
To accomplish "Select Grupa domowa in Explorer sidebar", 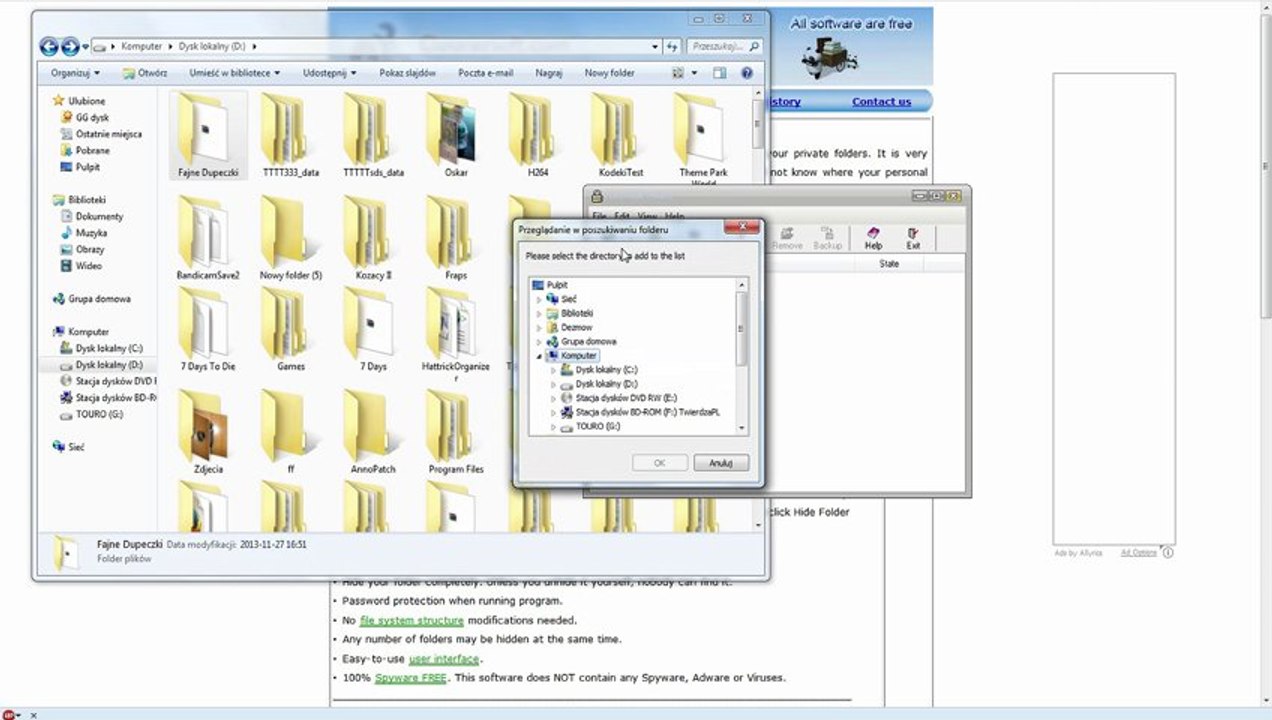I will point(99,299).
